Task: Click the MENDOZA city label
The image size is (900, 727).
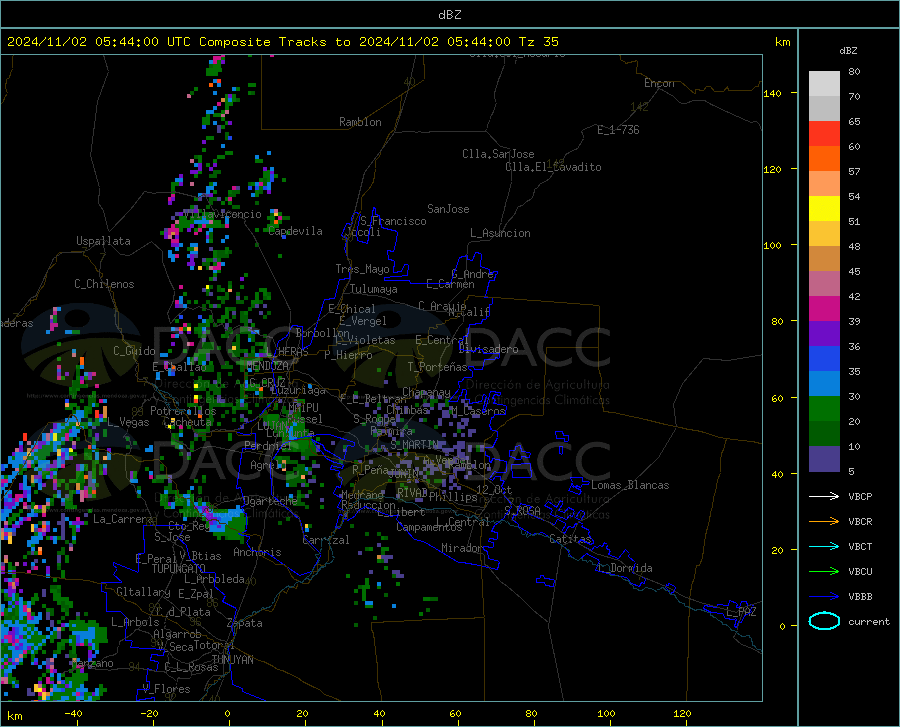Action: (267, 366)
